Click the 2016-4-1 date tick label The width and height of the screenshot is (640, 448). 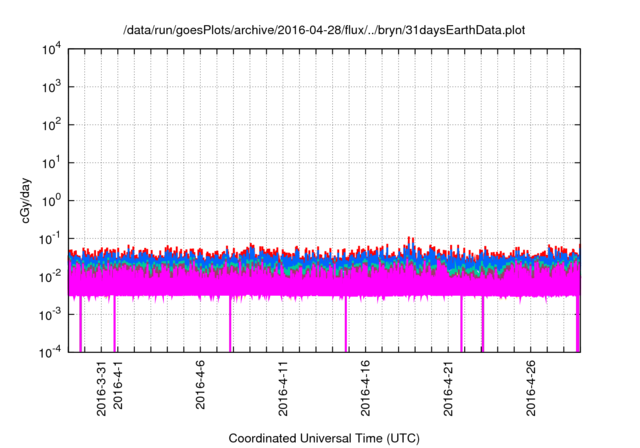coord(118,385)
